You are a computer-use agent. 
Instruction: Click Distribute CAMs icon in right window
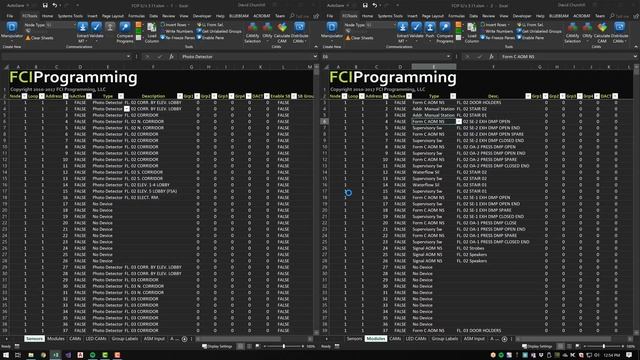(620, 27)
